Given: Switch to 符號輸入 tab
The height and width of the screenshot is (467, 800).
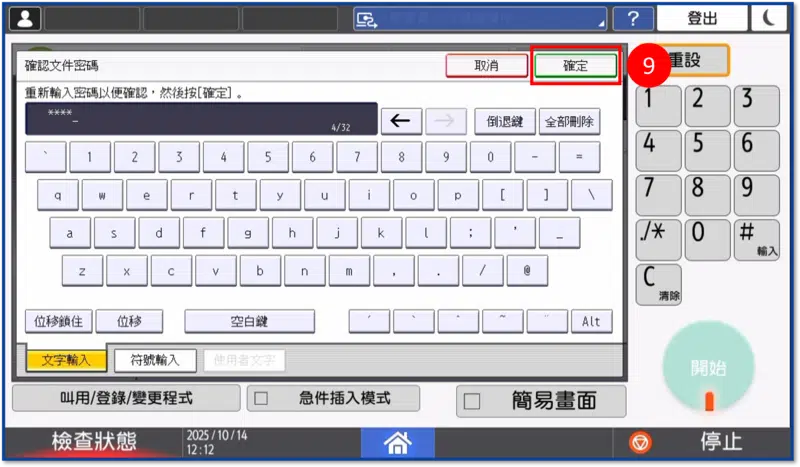Looking at the screenshot, I should (x=155, y=360).
